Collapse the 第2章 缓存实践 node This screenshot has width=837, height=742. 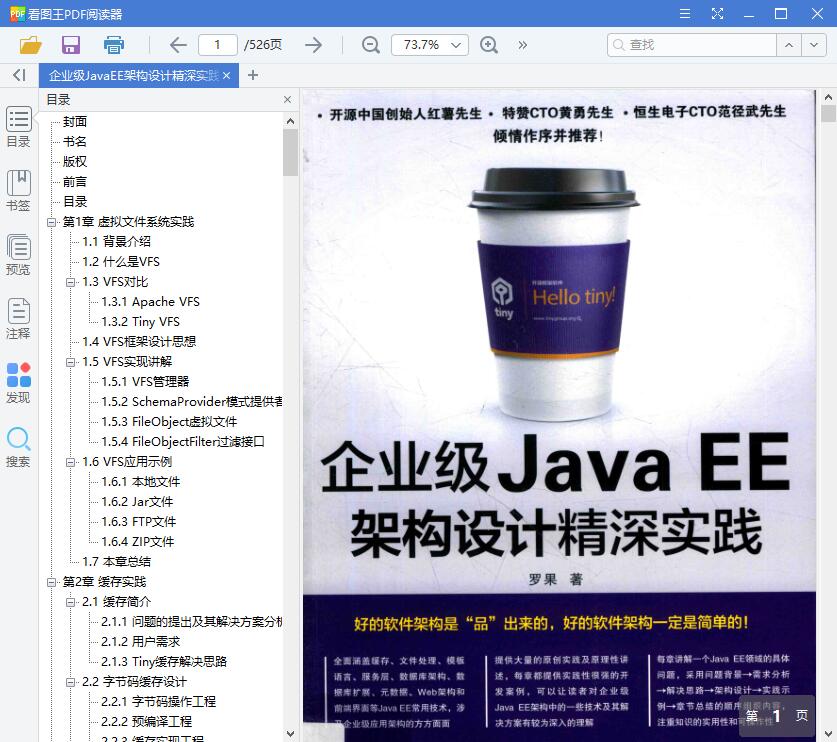point(51,582)
